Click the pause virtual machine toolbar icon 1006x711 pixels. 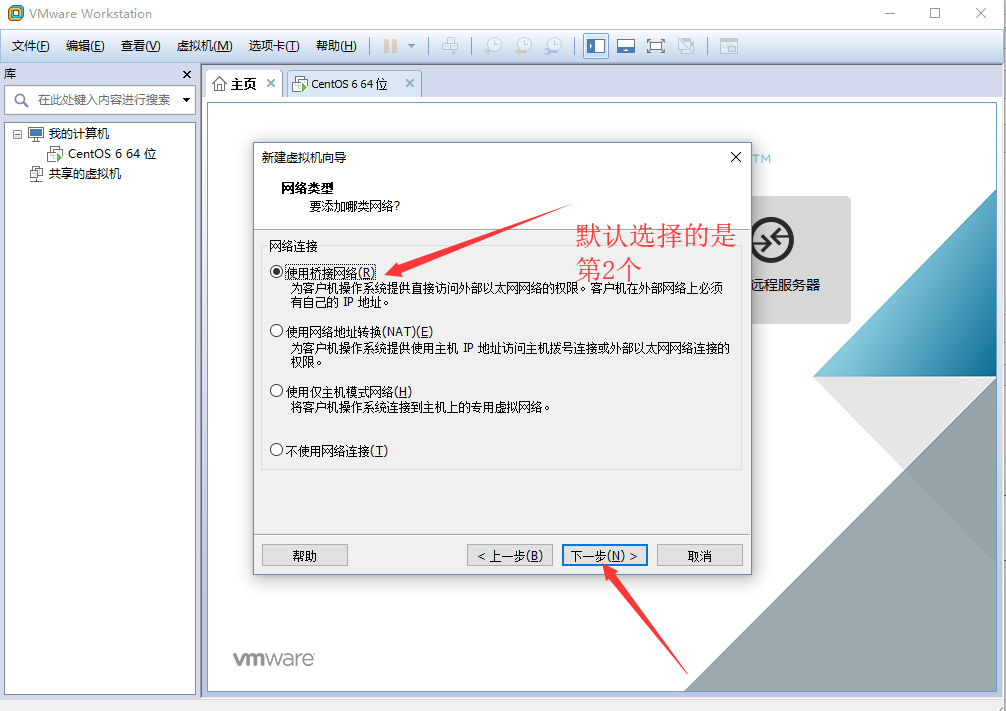[390, 46]
